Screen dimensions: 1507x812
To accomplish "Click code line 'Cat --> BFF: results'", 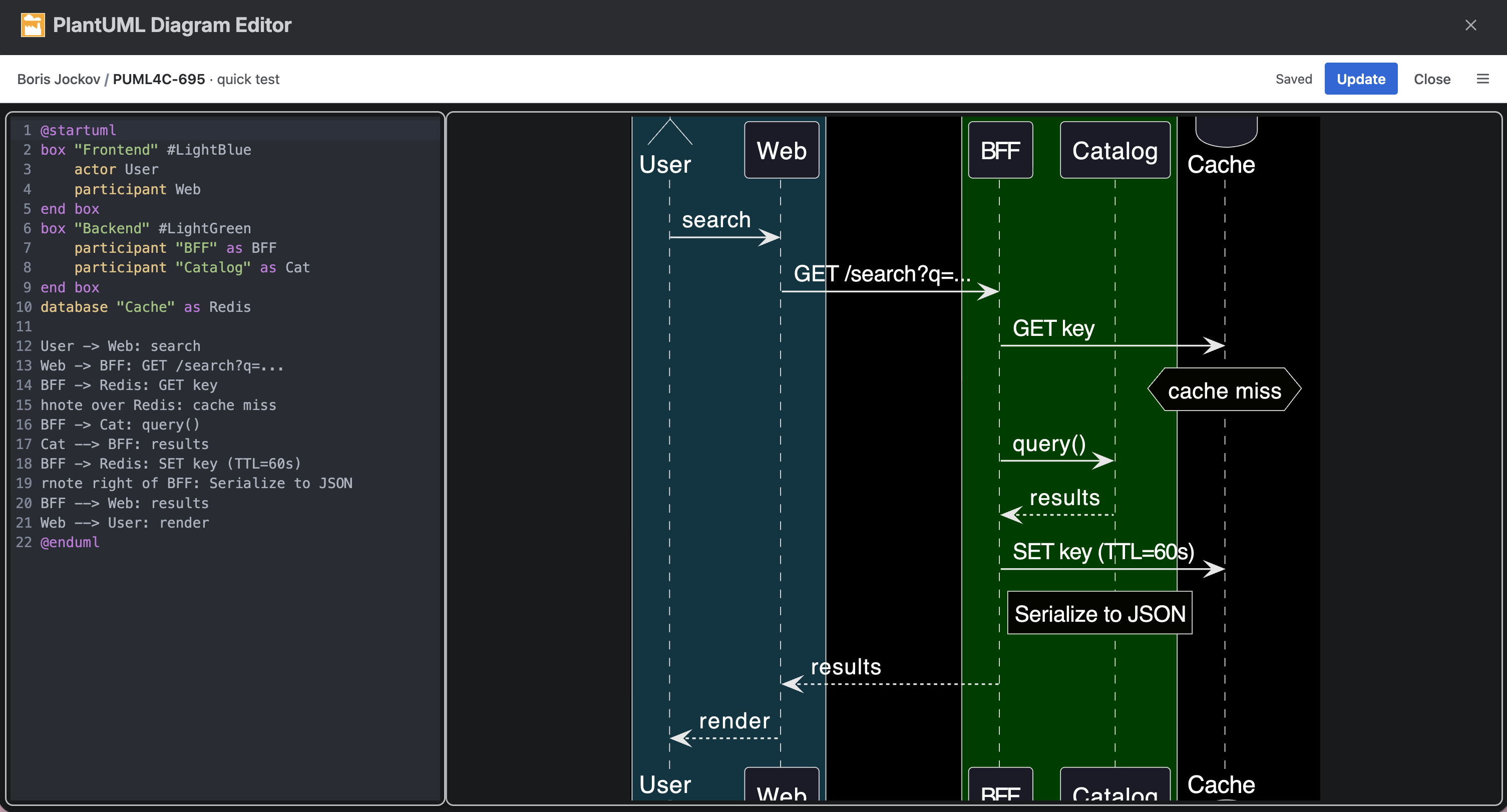I will click(x=125, y=444).
